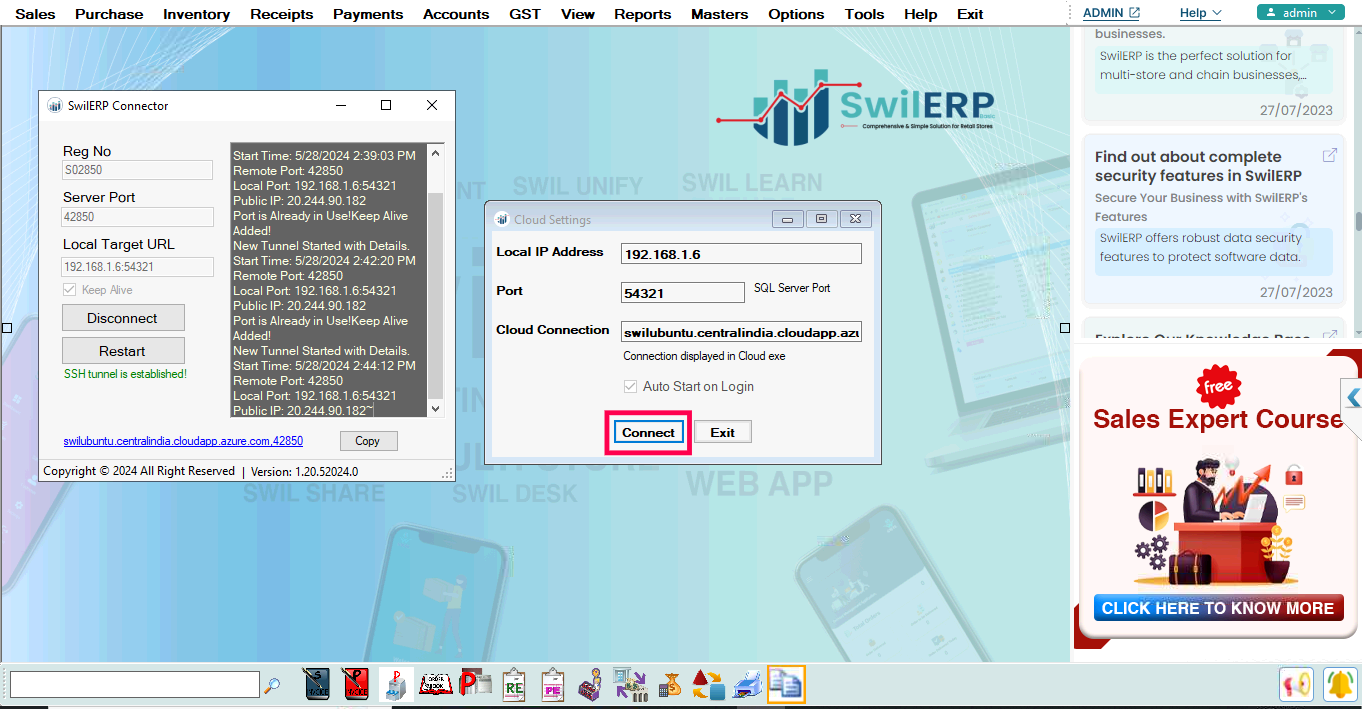Click the magnifier search icon beside the search box
Screen dimensions: 1362x709
point(272,685)
